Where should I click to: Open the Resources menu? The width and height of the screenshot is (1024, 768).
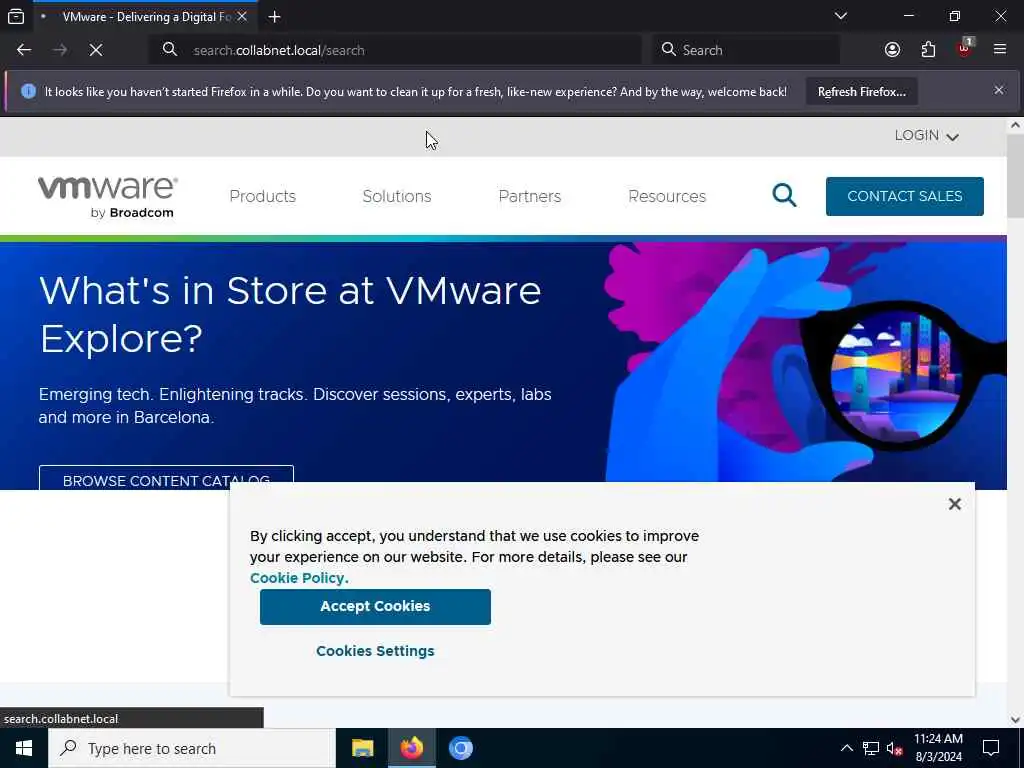point(667,196)
